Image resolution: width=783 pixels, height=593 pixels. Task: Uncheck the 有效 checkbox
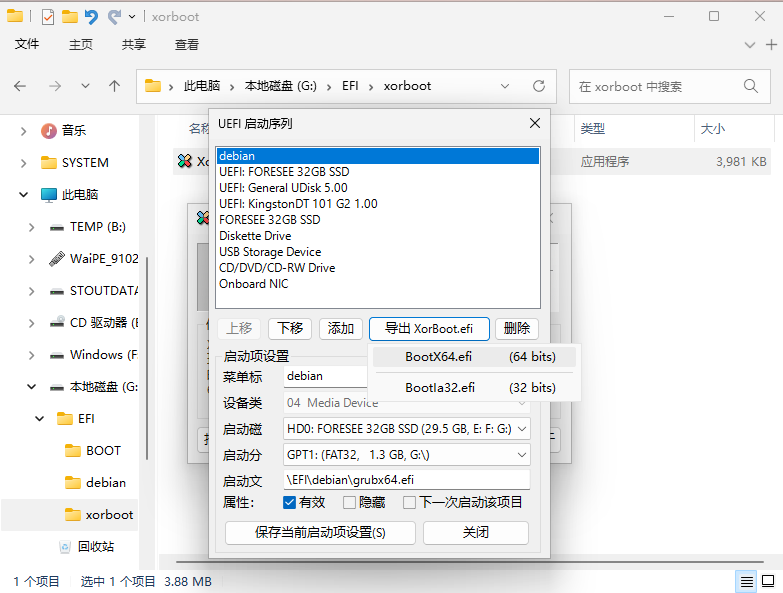pos(289,502)
